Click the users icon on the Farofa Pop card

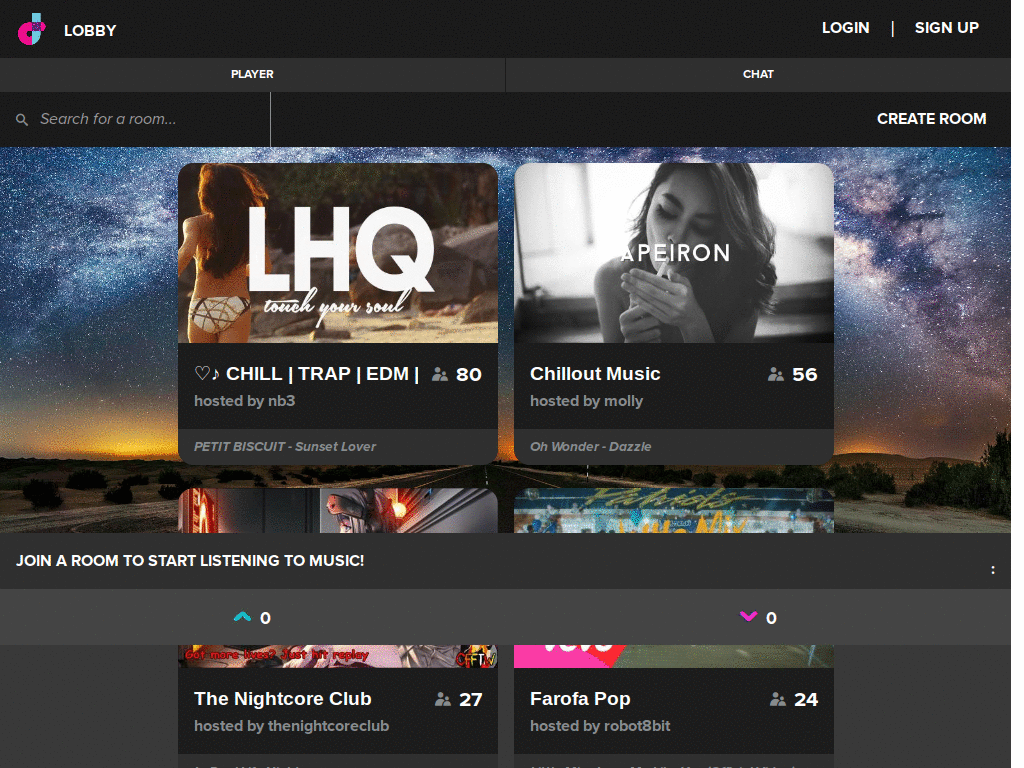click(x=777, y=699)
